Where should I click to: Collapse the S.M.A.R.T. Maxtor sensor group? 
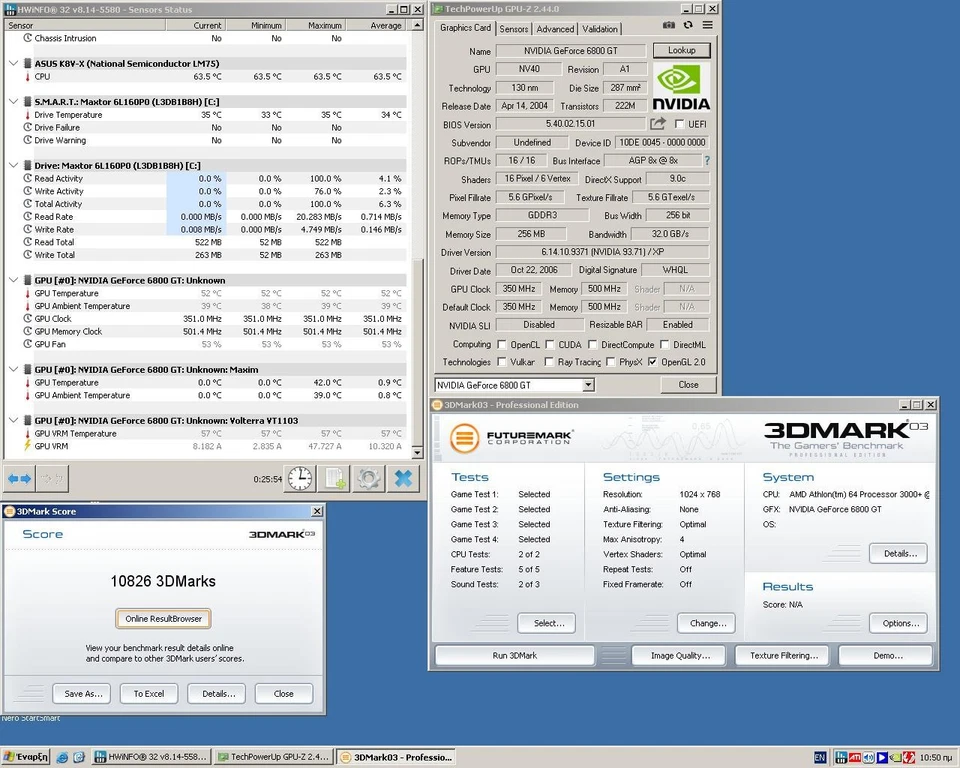pyautogui.click(x=12, y=102)
